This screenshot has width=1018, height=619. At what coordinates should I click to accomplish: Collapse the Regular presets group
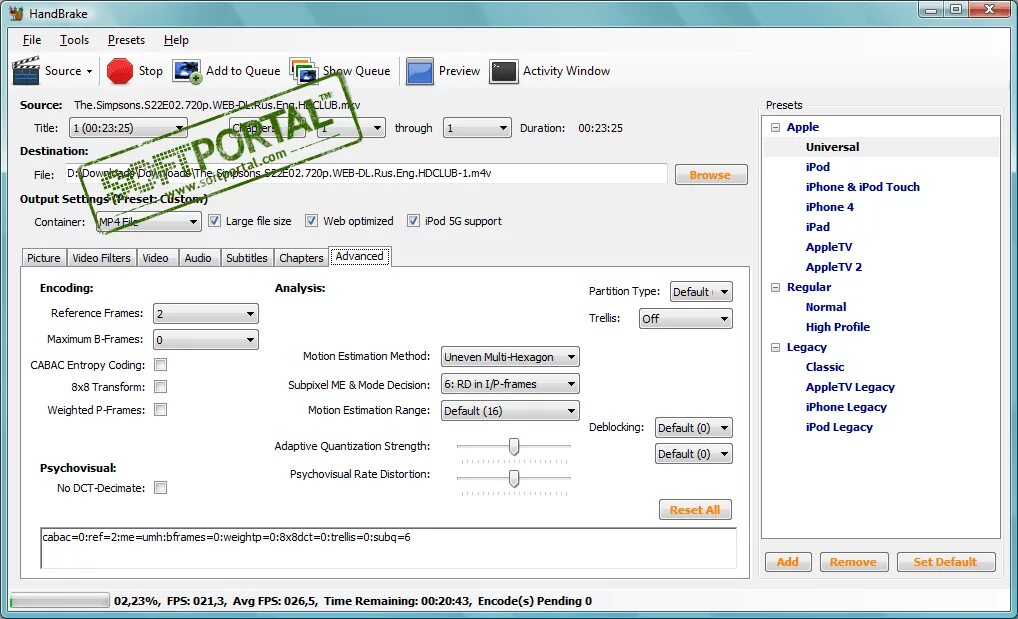click(775, 287)
